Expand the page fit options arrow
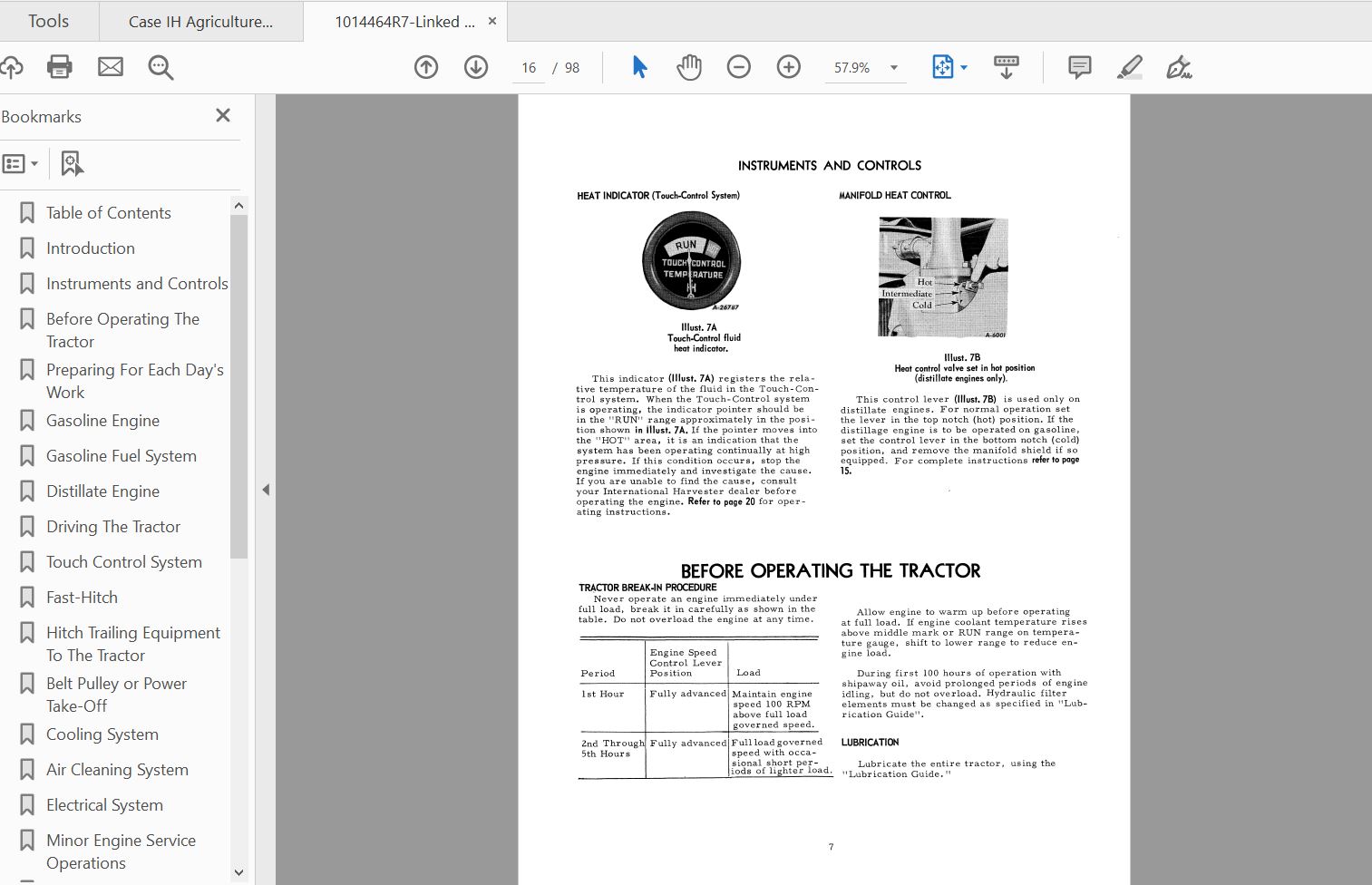This screenshot has width=1372, height=885. point(963,67)
